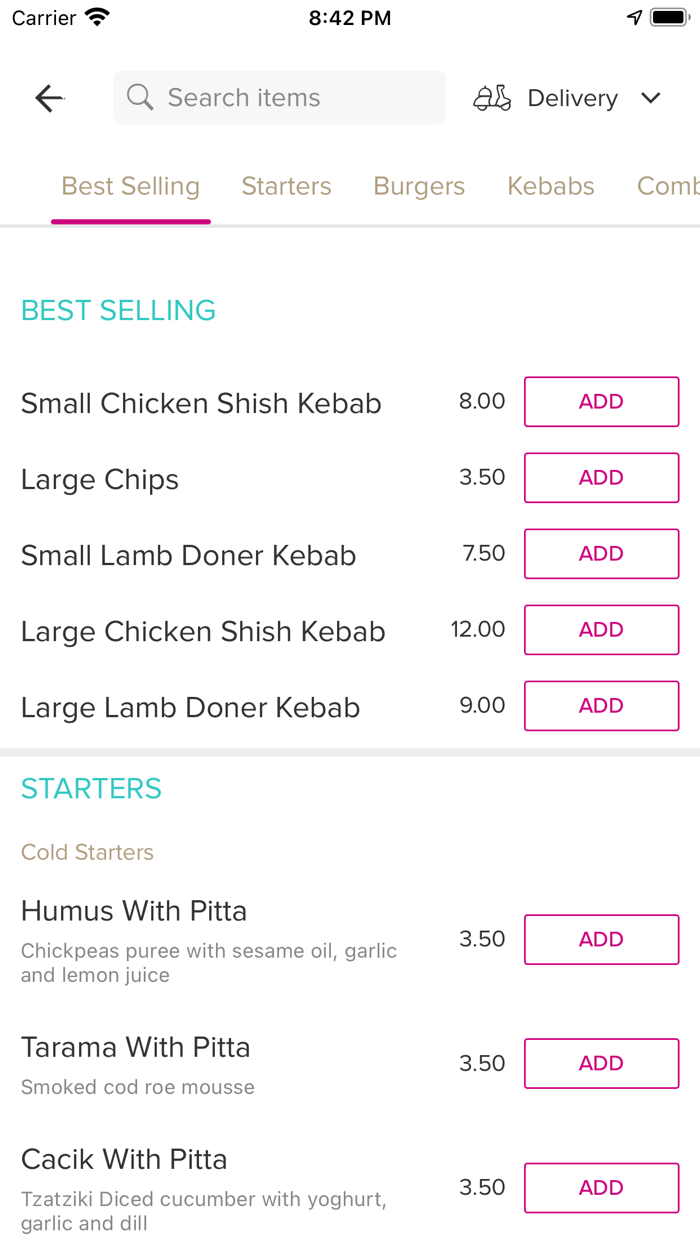Add Humus With Pitta

pyautogui.click(x=601, y=940)
